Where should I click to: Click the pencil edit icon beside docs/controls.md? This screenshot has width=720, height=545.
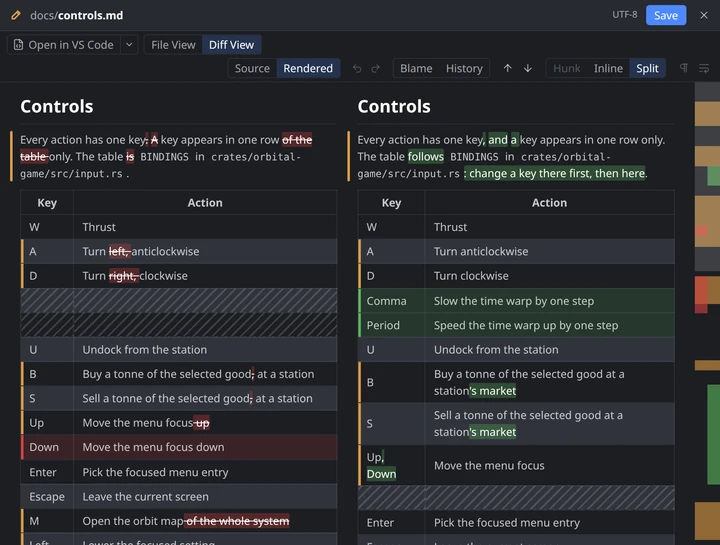click(x=16, y=15)
